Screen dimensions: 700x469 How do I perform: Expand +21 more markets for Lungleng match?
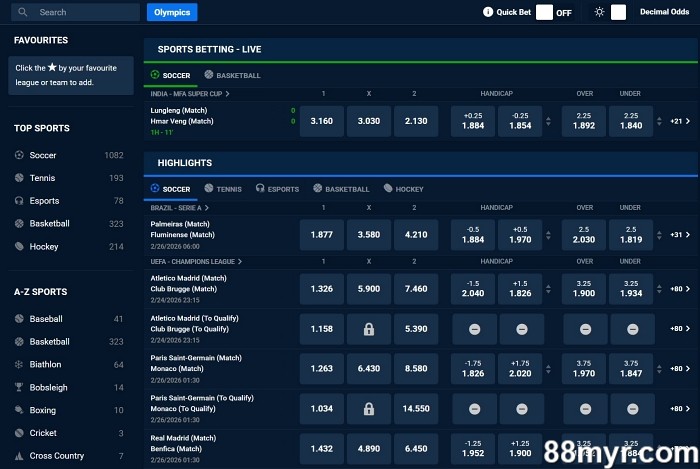[x=680, y=121]
